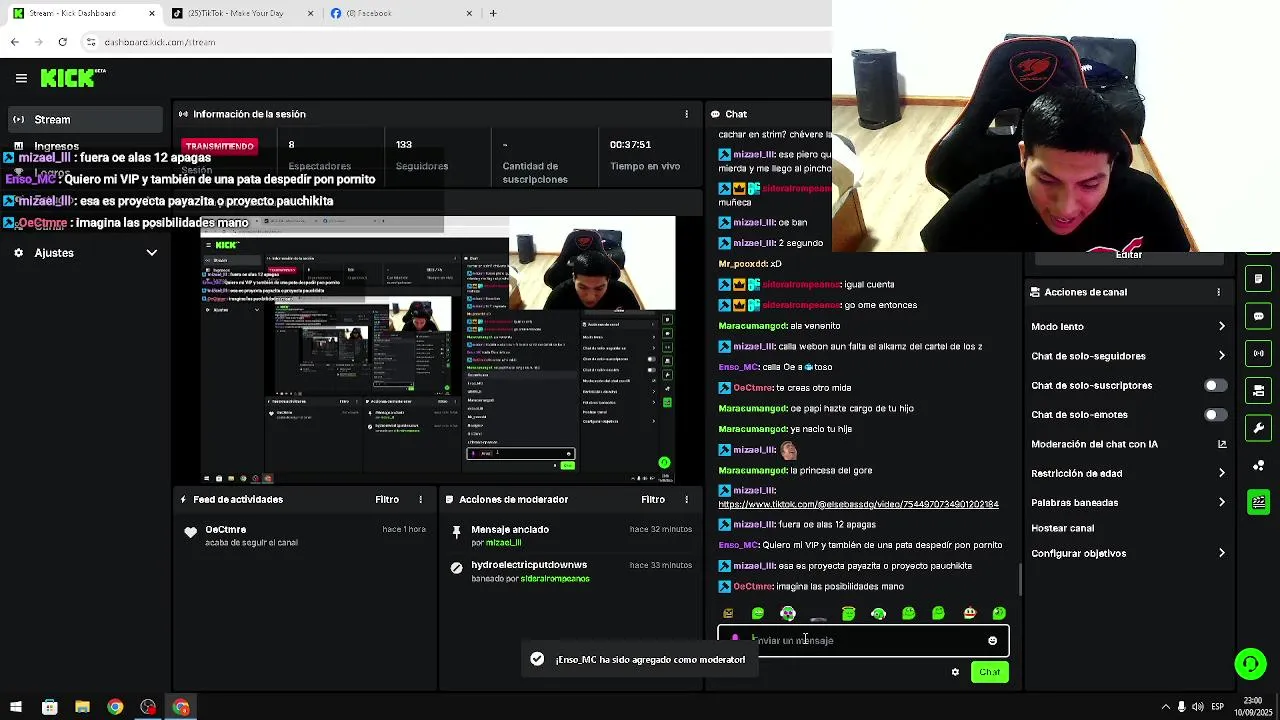Expand Palabras baneadas options
The width and height of the screenshot is (1280, 720).
[x=1221, y=502]
